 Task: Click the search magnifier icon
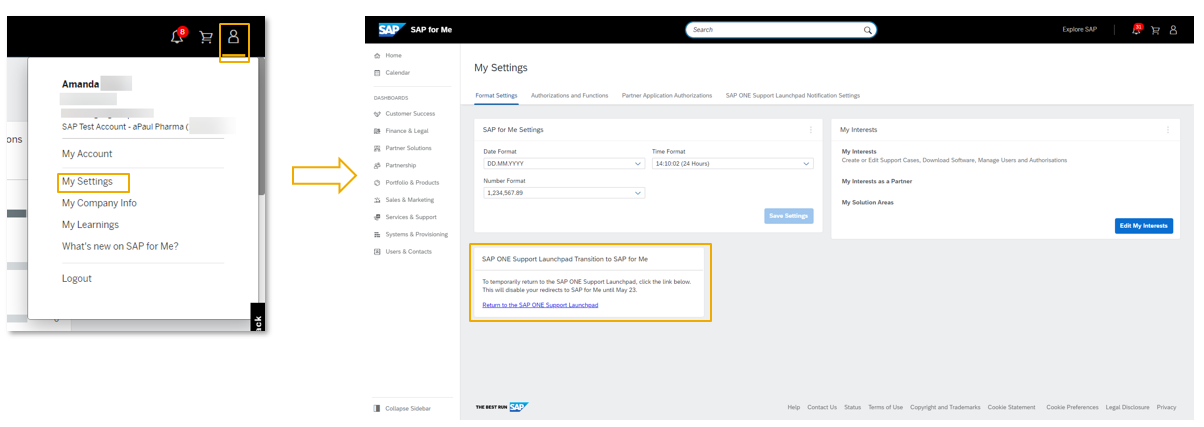coord(866,30)
